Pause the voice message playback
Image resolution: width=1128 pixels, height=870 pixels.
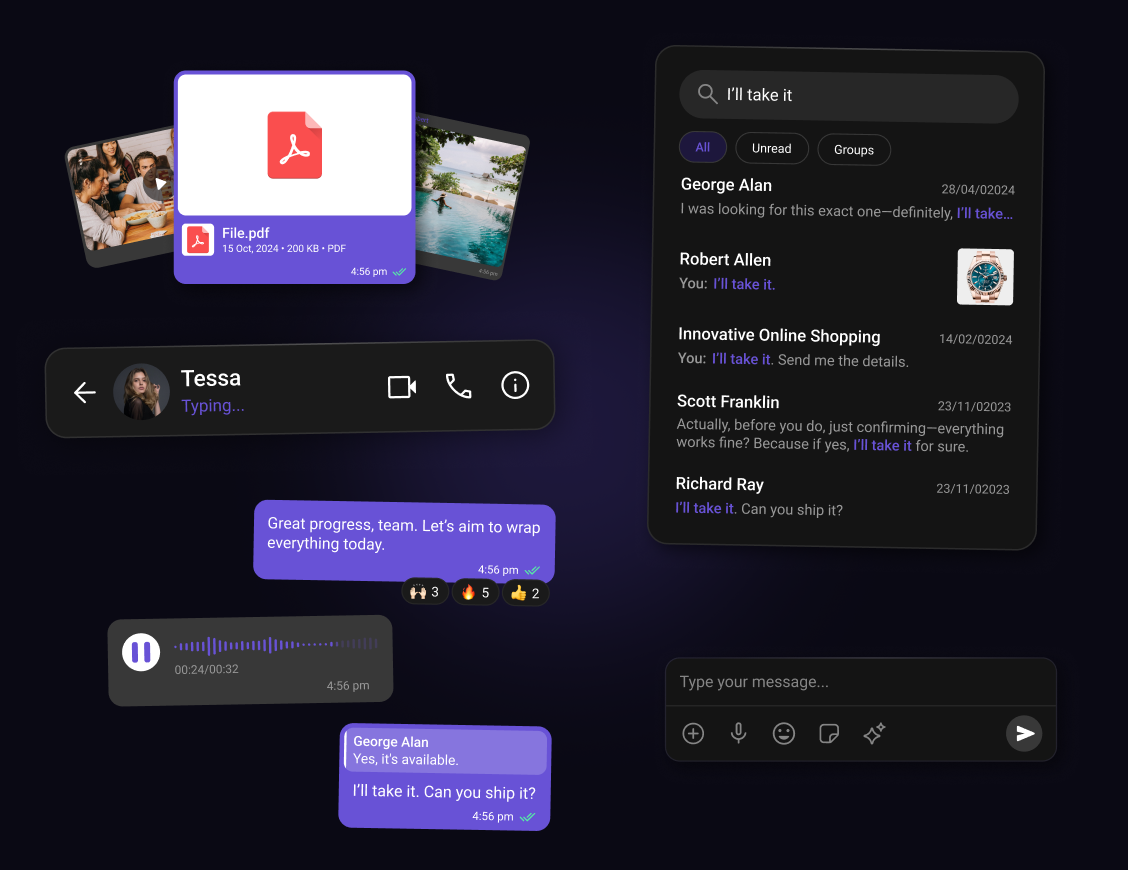point(141,653)
